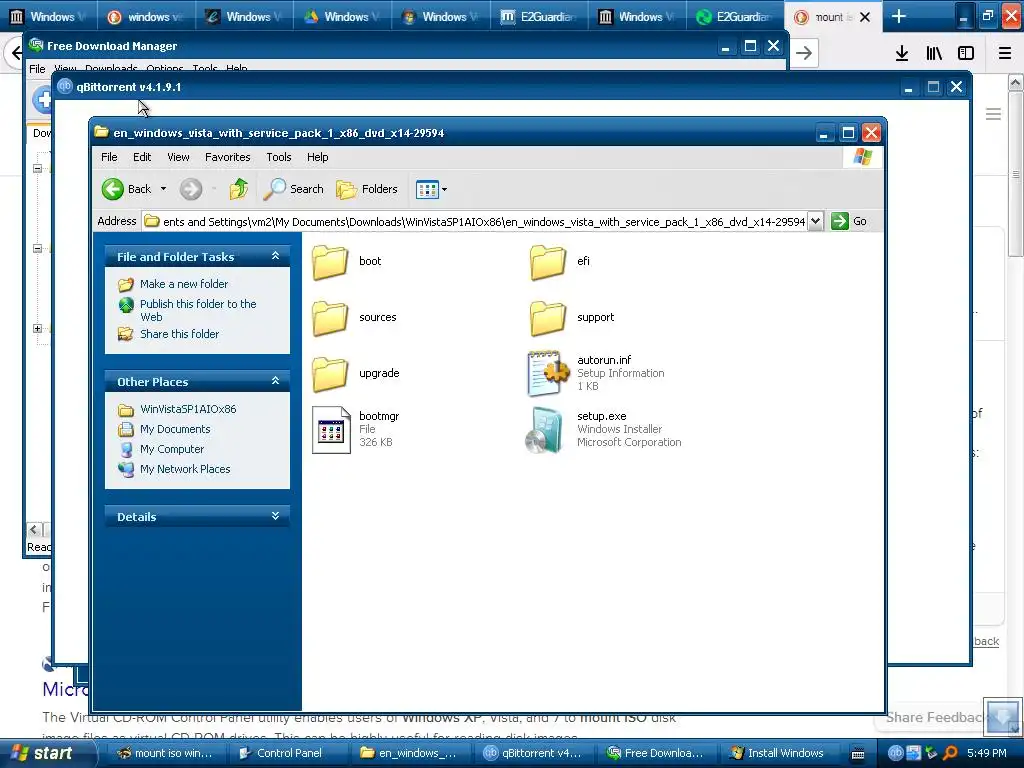The width and height of the screenshot is (1024, 768).
Task: Click the browser page vertical scrollbar
Action: pyautogui.click(x=1016, y=173)
